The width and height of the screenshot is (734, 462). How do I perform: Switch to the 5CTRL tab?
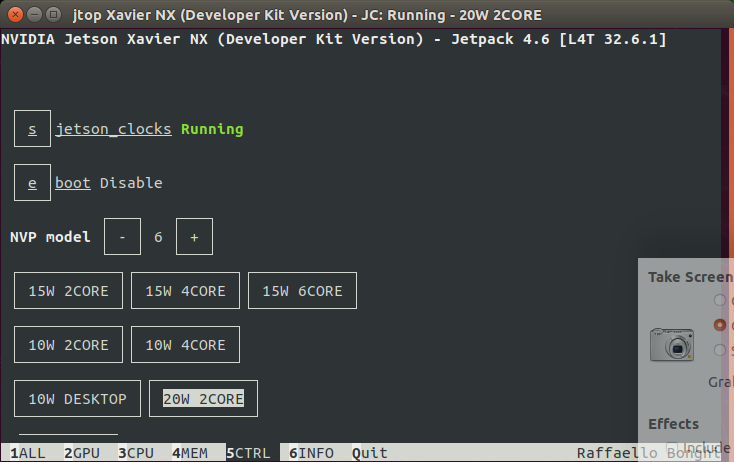pos(248,453)
